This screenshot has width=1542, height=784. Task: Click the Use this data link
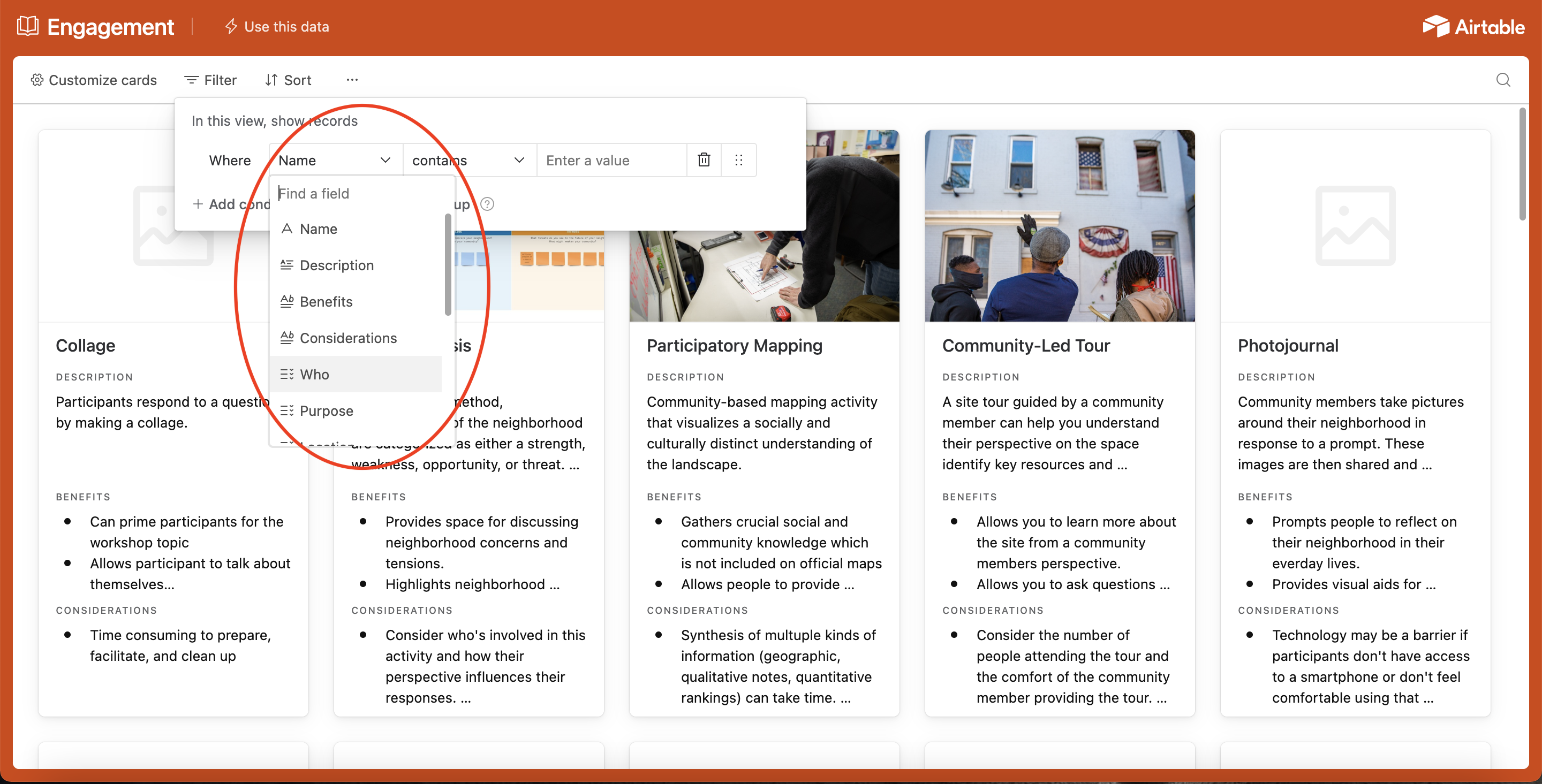[x=277, y=26]
